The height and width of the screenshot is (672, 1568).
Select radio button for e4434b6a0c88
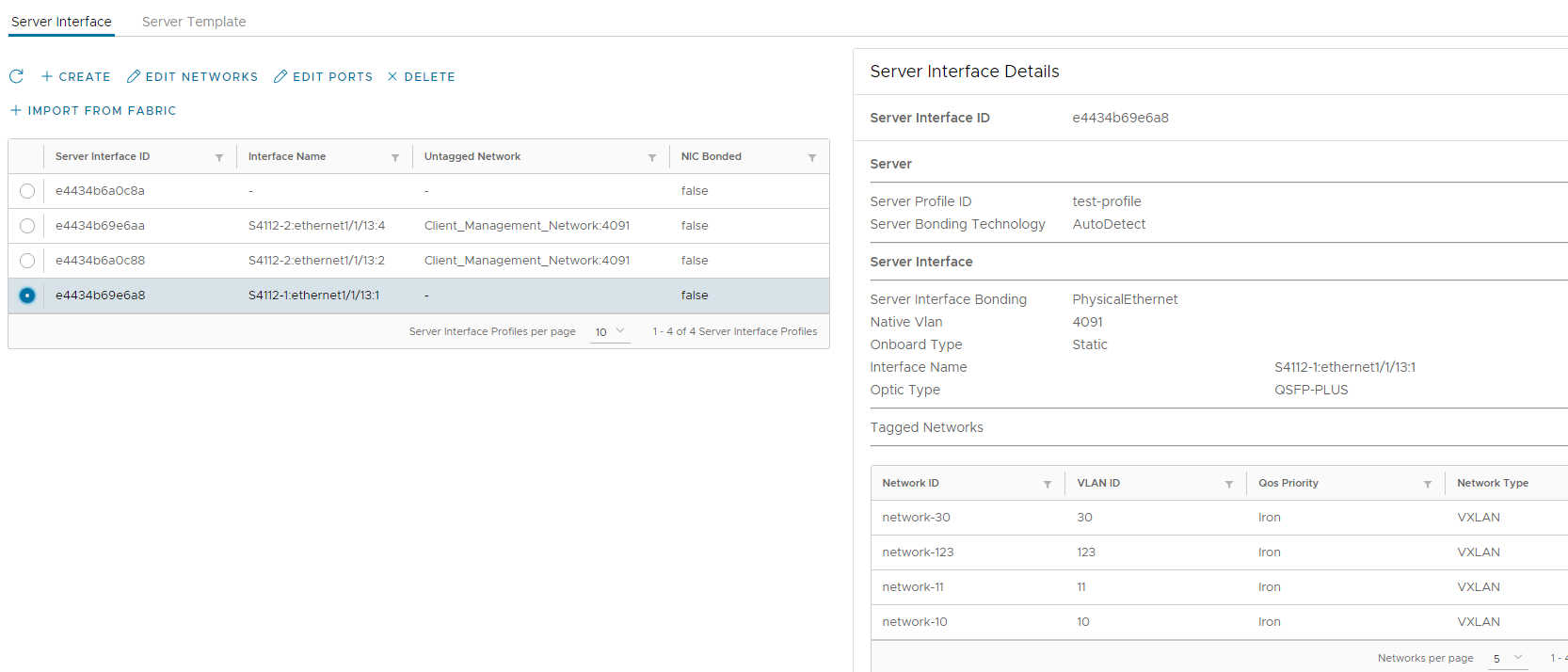(x=27, y=261)
